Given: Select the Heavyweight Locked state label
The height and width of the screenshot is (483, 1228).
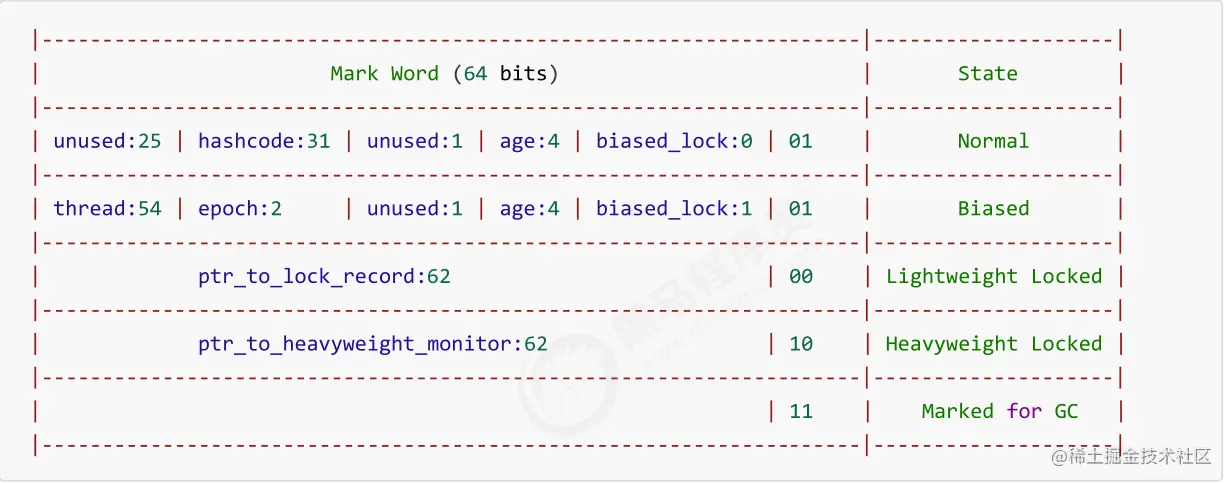Looking at the screenshot, I should (x=994, y=344).
